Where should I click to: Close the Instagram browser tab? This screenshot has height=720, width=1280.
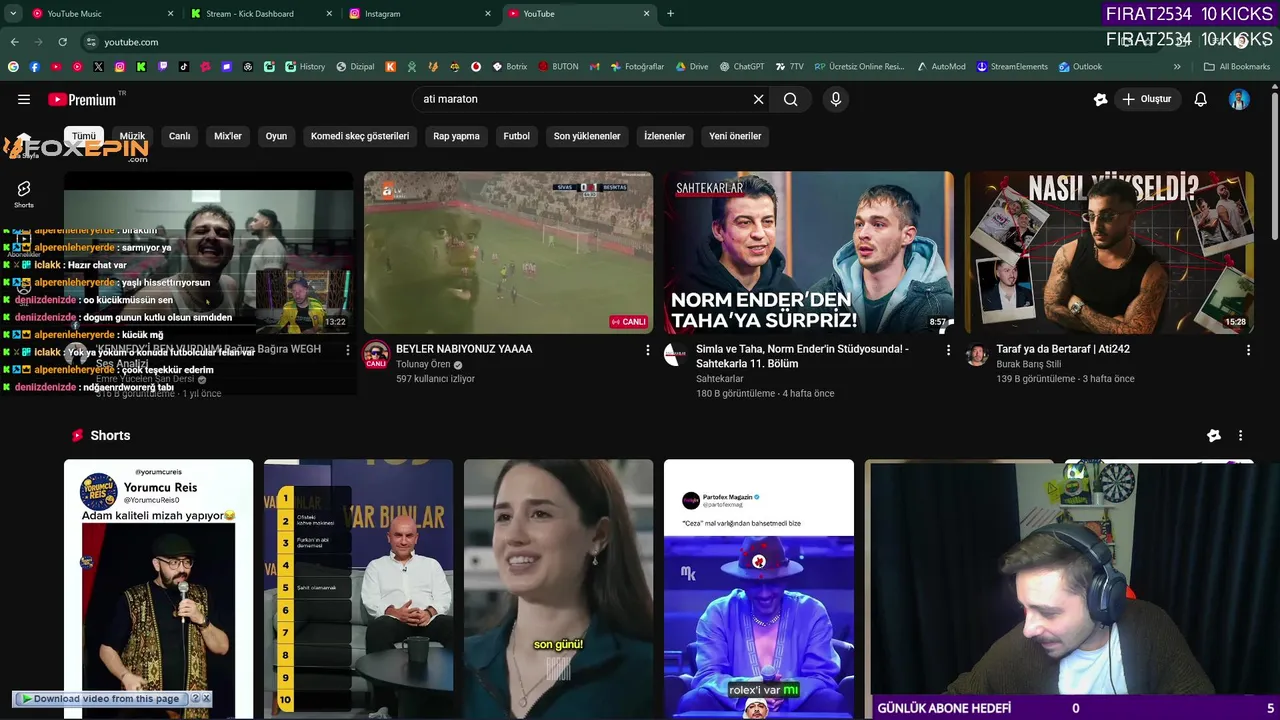click(x=488, y=14)
